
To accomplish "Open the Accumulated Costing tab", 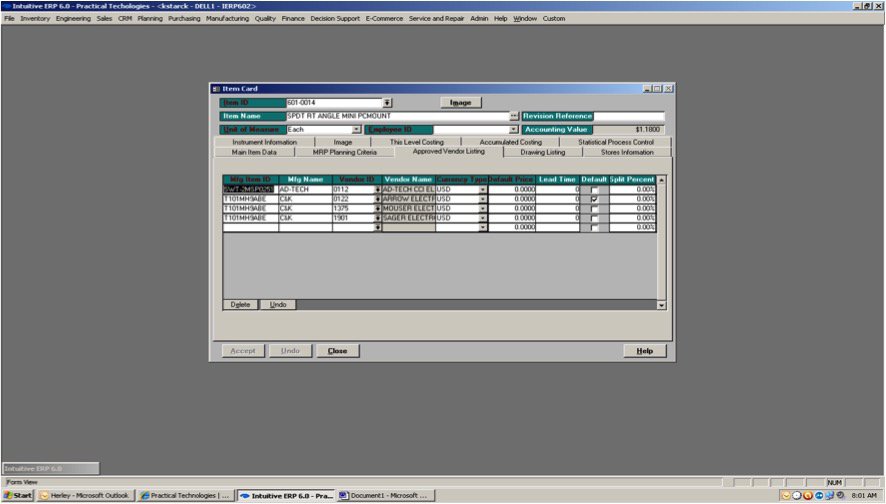I will click(x=511, y=142).
